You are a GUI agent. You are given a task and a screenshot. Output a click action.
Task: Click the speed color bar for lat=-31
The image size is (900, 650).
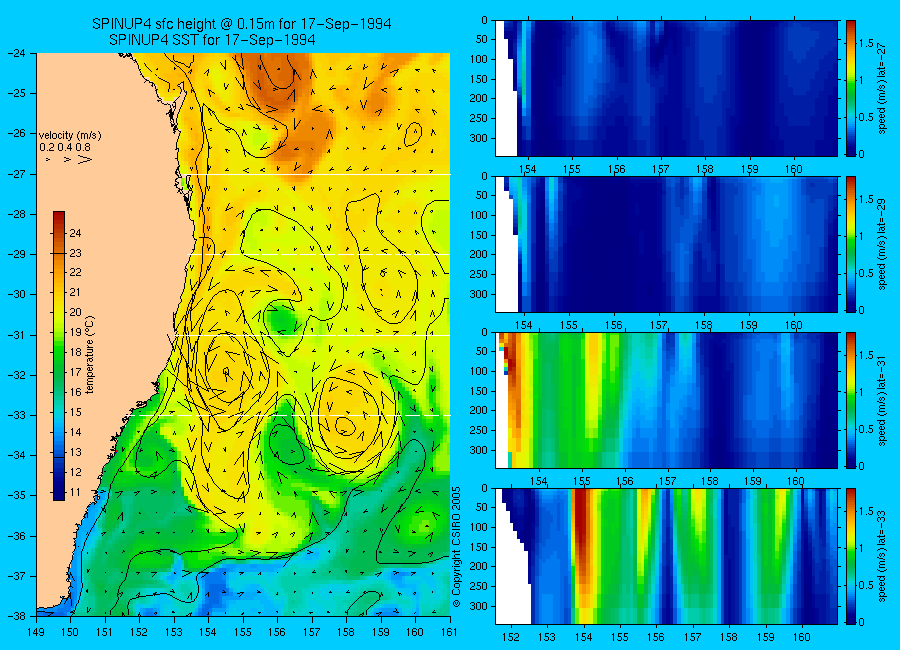(850, 400)
